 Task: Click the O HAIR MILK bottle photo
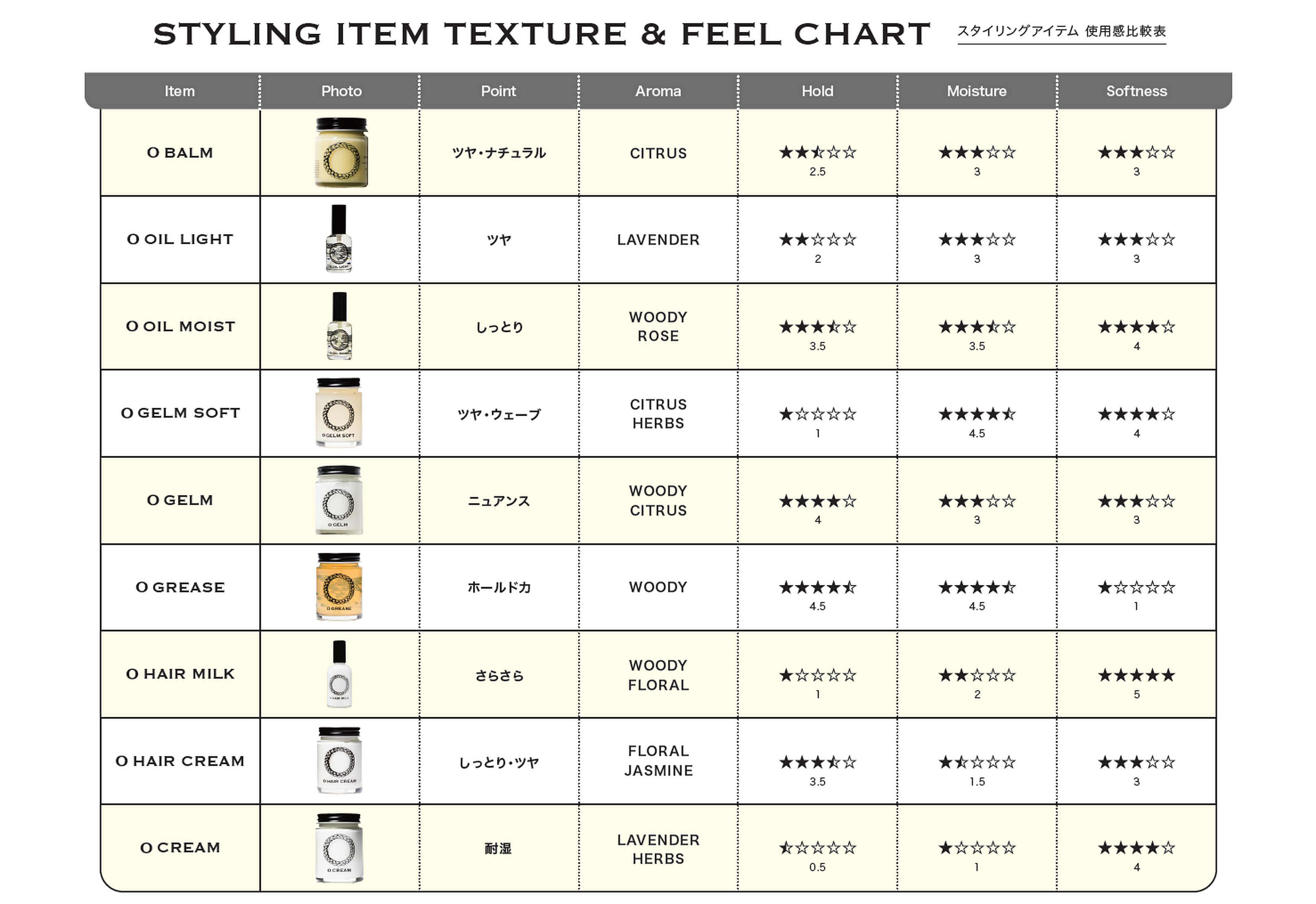click(x=339, y=673)
